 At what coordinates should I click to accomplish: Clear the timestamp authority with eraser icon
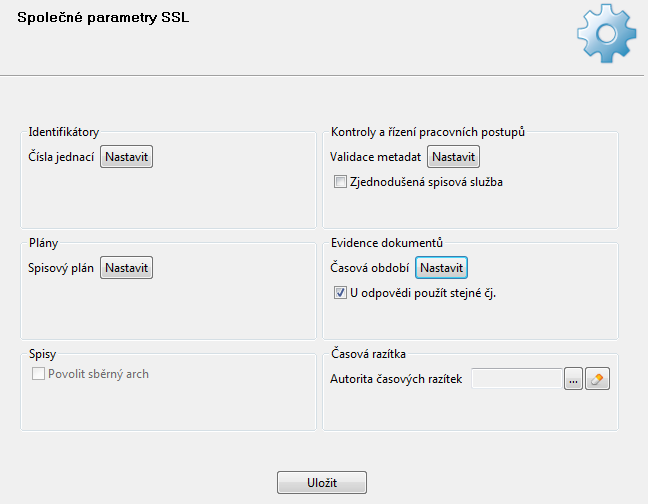pyautogui.click(x=597, y=379)
